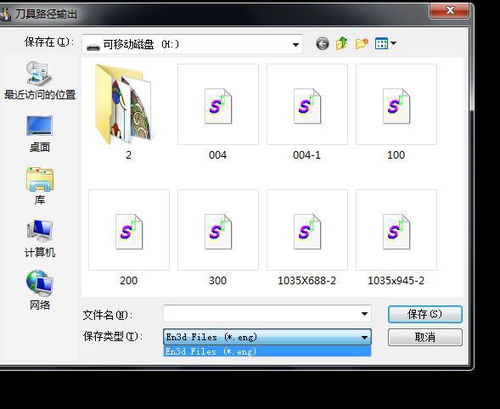The image size is (500, 409).
Task: Click the Save (保存) button
Action: pyautogui.click(x=425, y=314)
